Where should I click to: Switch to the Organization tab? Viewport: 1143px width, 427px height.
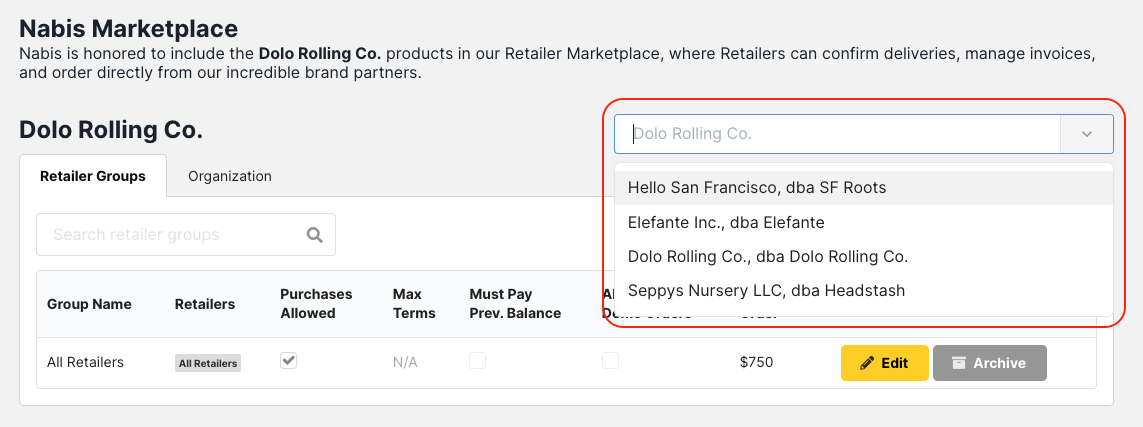[230, 176]
